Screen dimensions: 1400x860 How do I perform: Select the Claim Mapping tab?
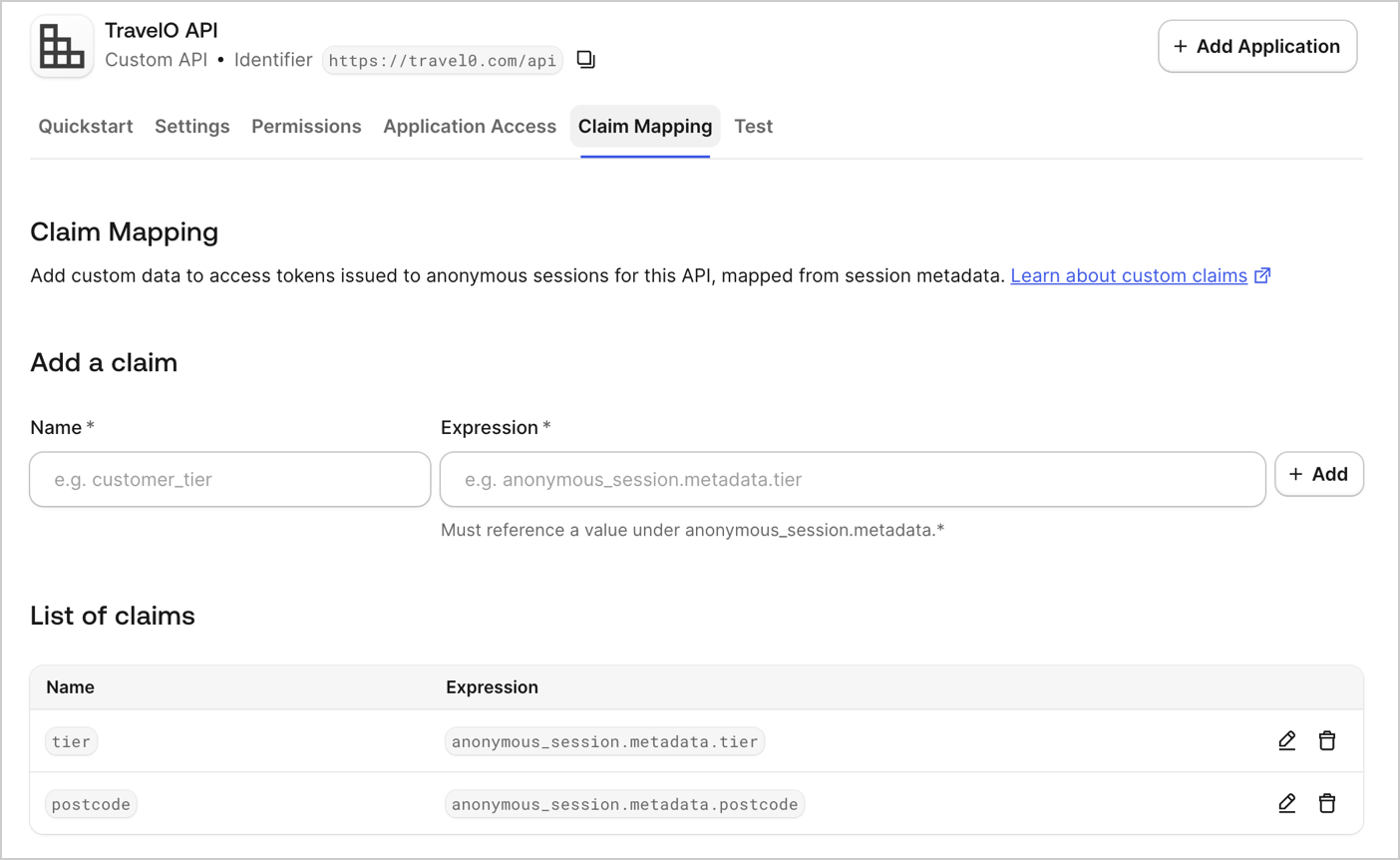tap(645, 127)
